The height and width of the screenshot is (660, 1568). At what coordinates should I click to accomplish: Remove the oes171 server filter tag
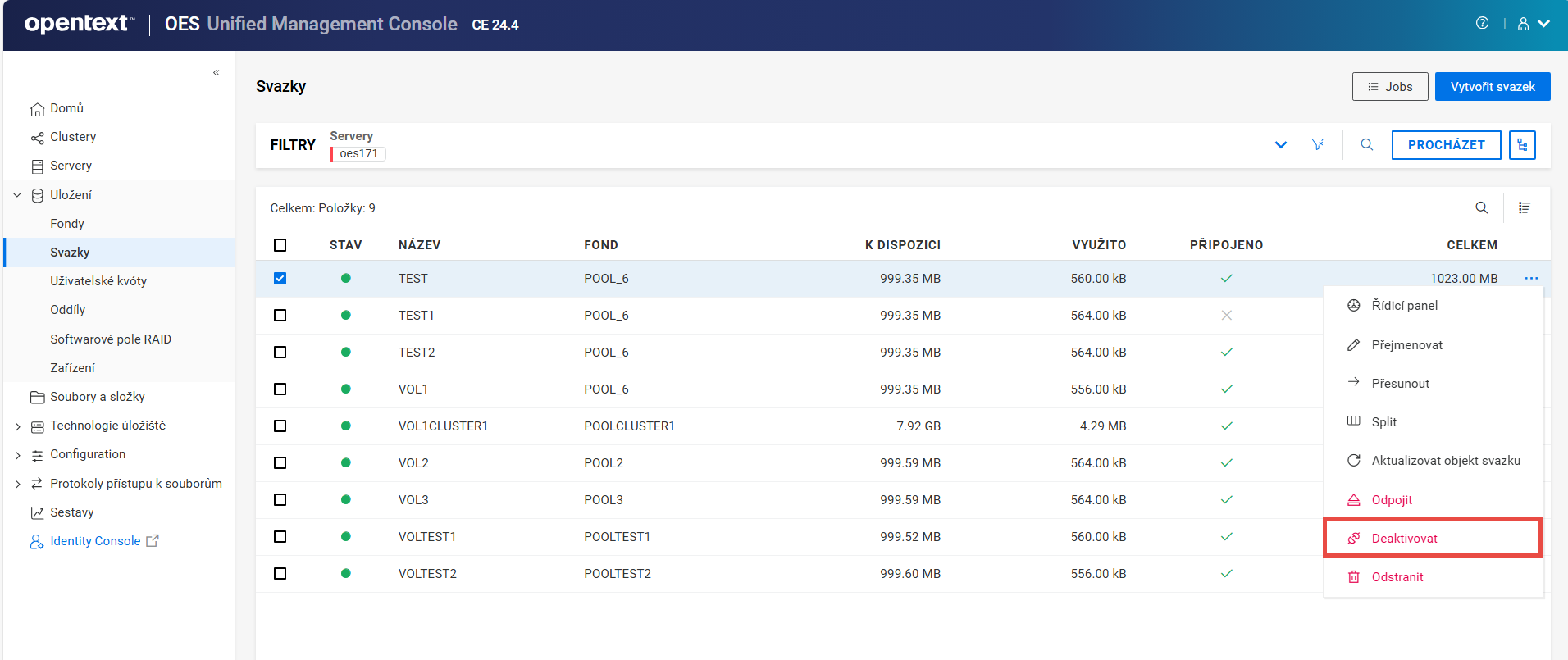click(x=358, y=153)
